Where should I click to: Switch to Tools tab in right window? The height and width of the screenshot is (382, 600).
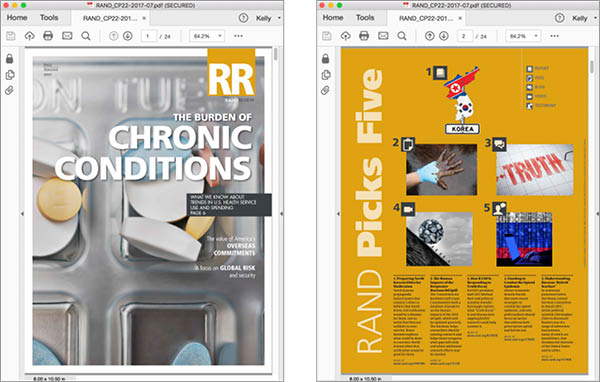[365, 18]
